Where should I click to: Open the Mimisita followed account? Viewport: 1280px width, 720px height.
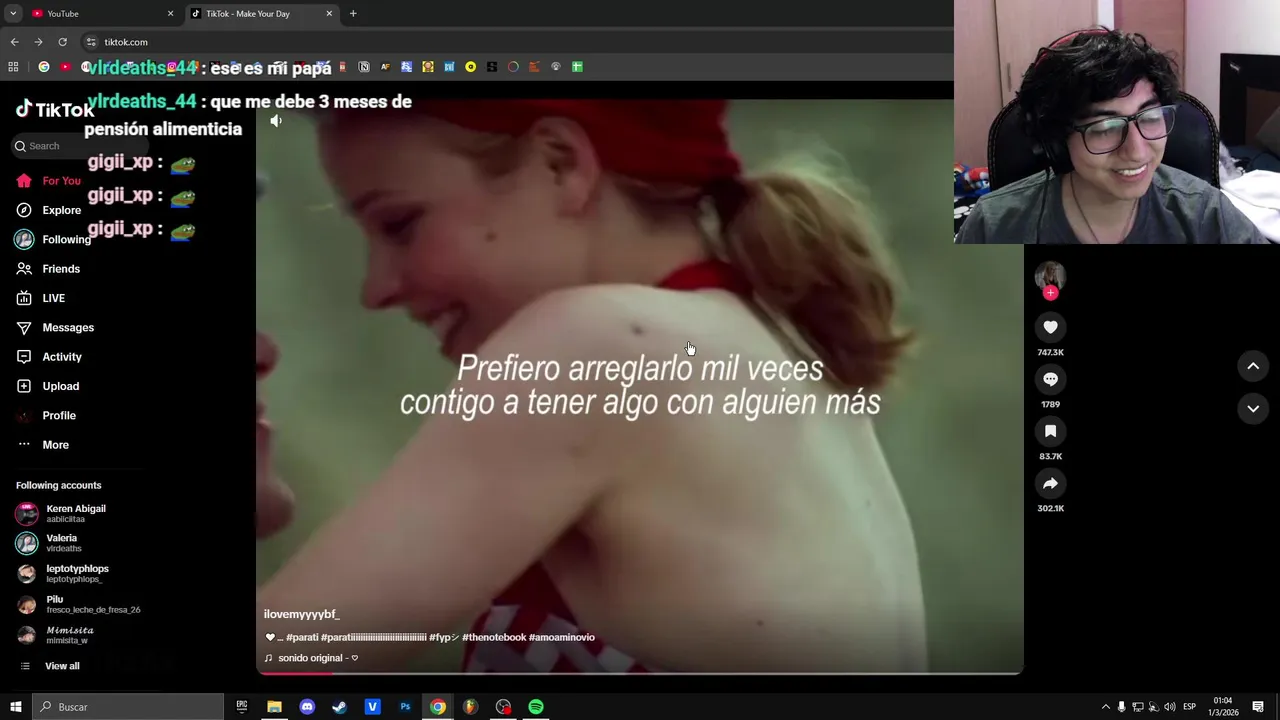55,635
